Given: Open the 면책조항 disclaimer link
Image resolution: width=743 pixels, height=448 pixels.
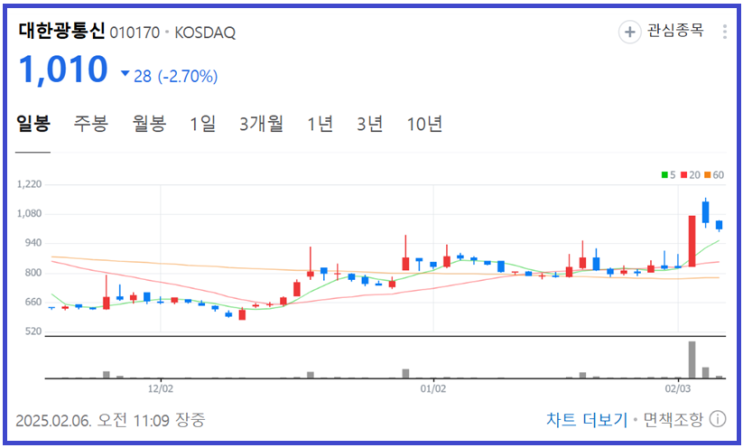Looking at the screenshot, I should point(673,420).
